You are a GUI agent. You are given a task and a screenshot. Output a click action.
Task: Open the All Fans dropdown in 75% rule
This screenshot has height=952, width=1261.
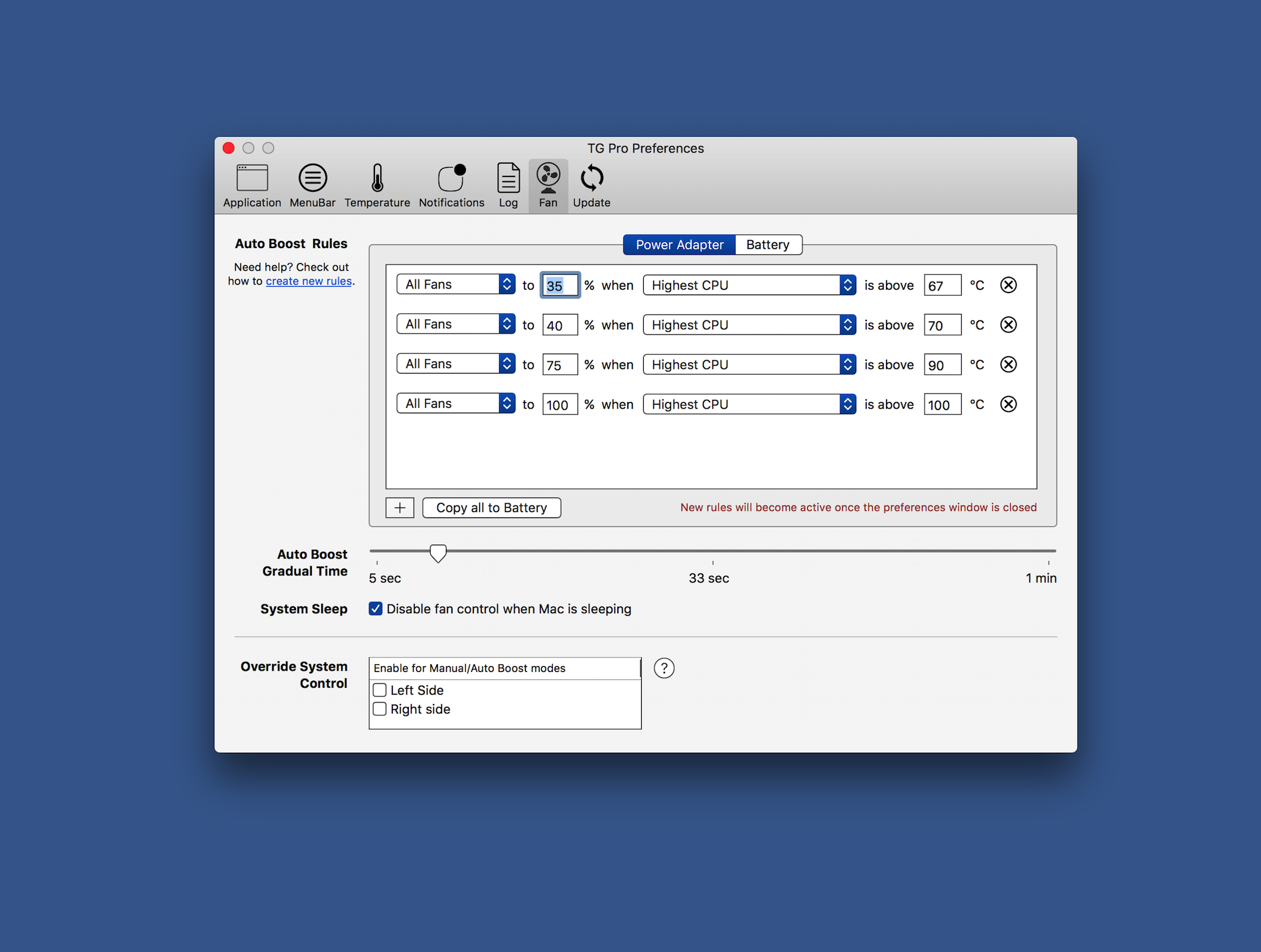coord(456,364)
